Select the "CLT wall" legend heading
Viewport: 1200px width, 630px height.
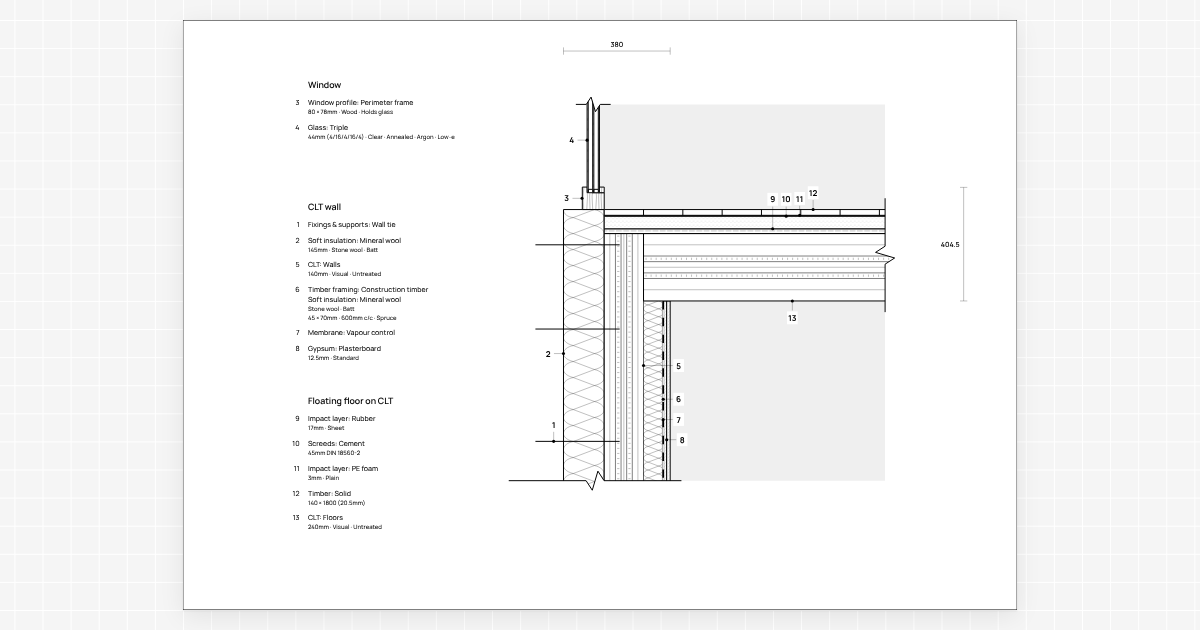(325, 207)
